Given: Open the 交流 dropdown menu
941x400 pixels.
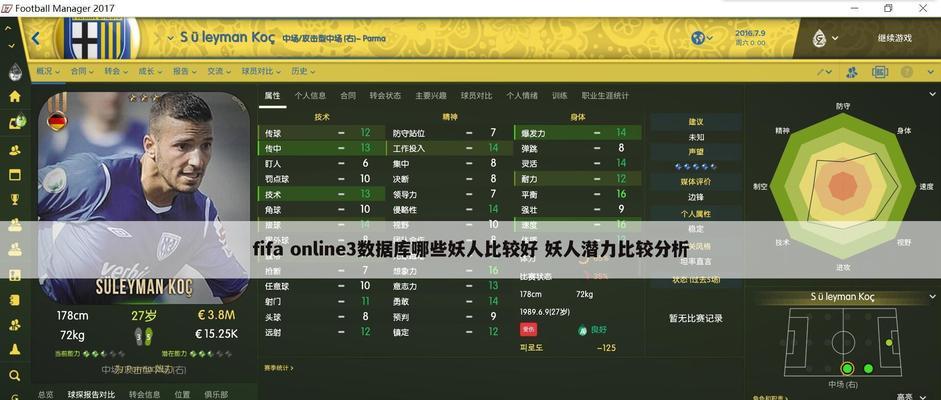Looking at the screenshot, I should click(x=218, y=71).
